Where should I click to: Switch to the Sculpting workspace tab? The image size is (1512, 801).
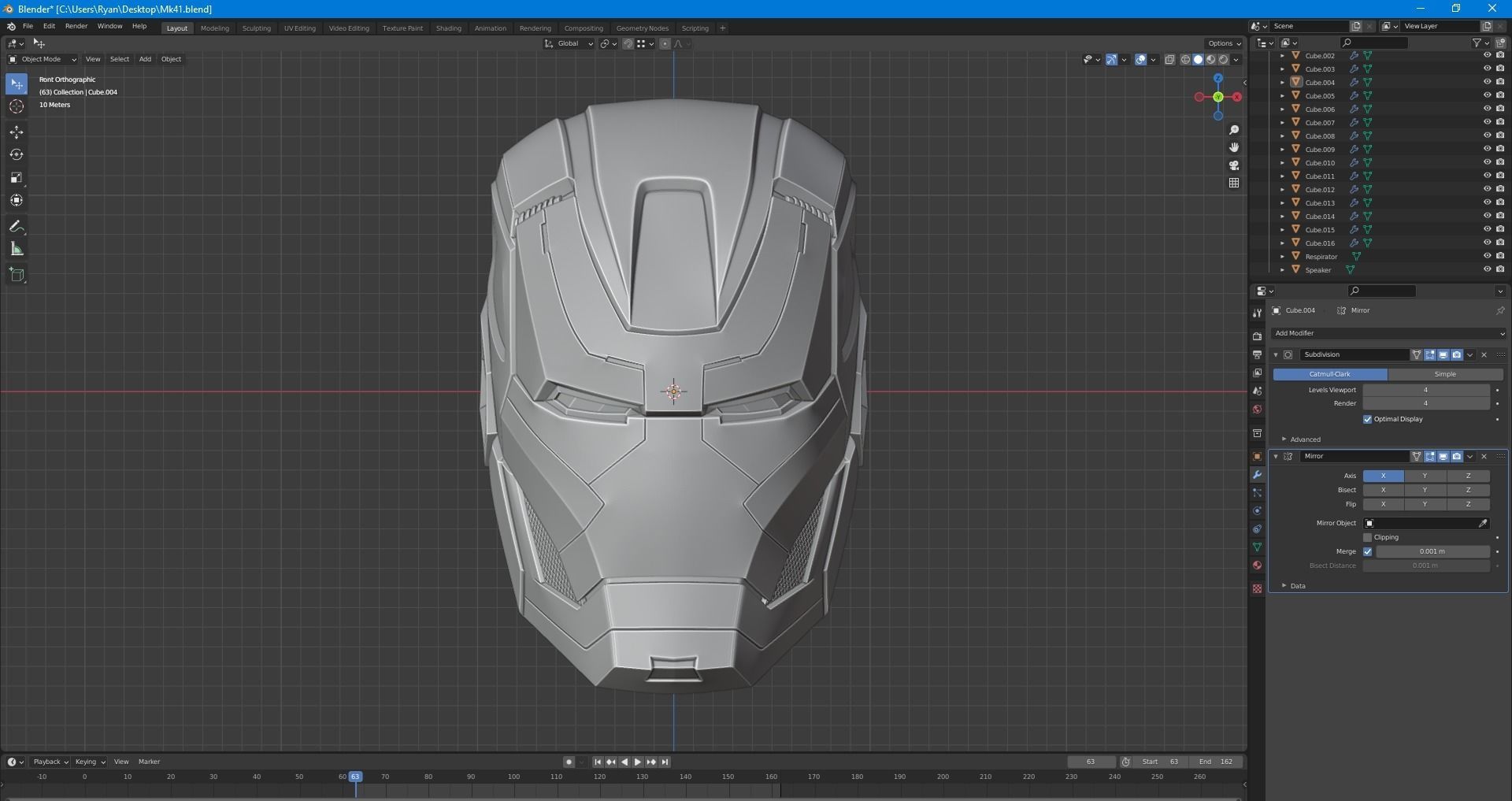[256, 28]
